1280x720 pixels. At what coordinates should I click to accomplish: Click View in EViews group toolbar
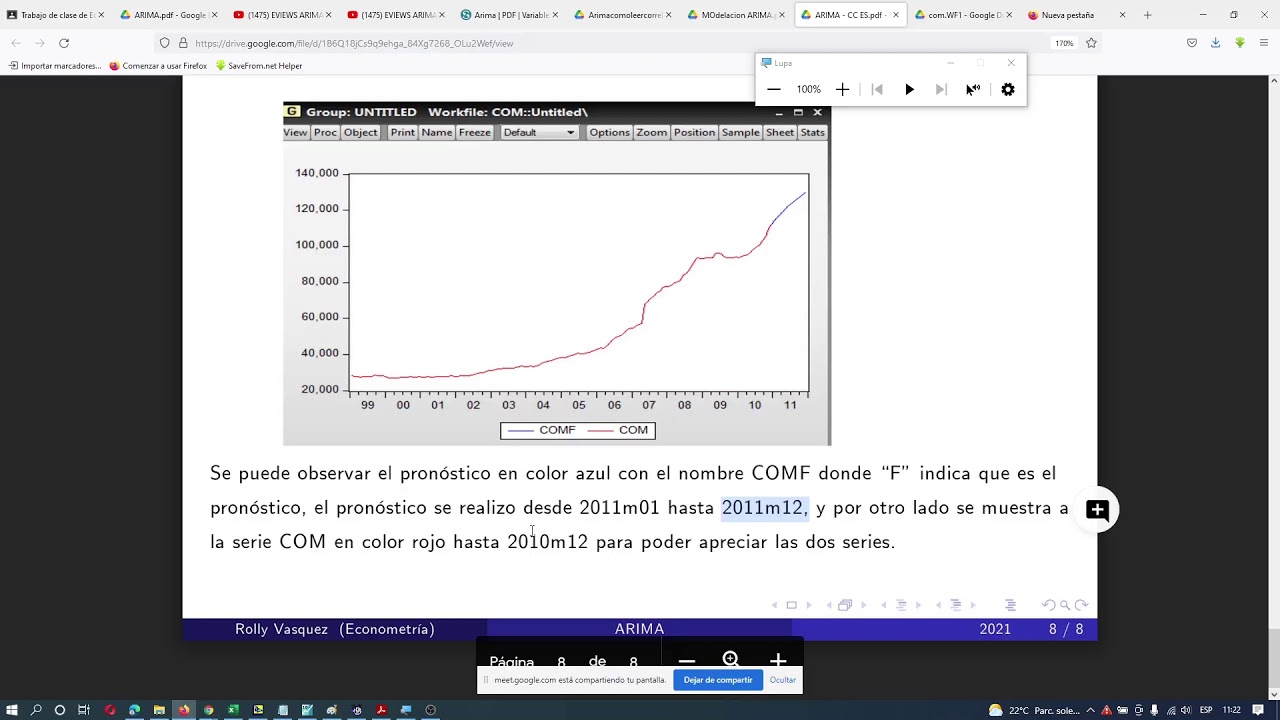point(296,133)
